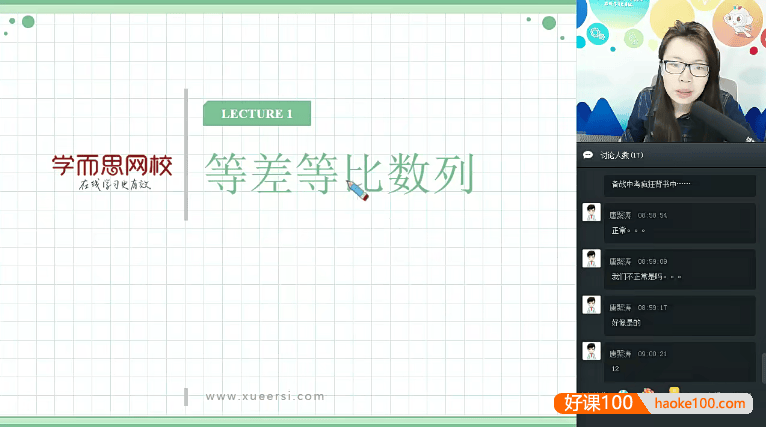
Task: Click the pencil cursor icon on the slide
Action: [x=358, y=190]
